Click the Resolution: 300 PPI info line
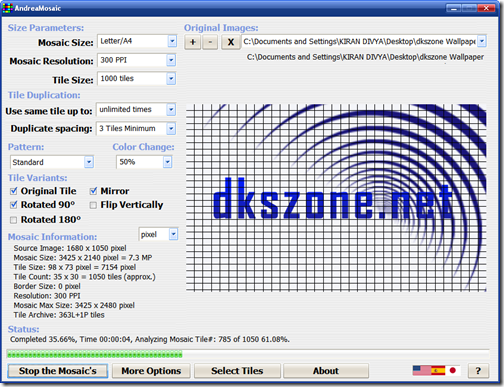504x387 pixels. 47,296
